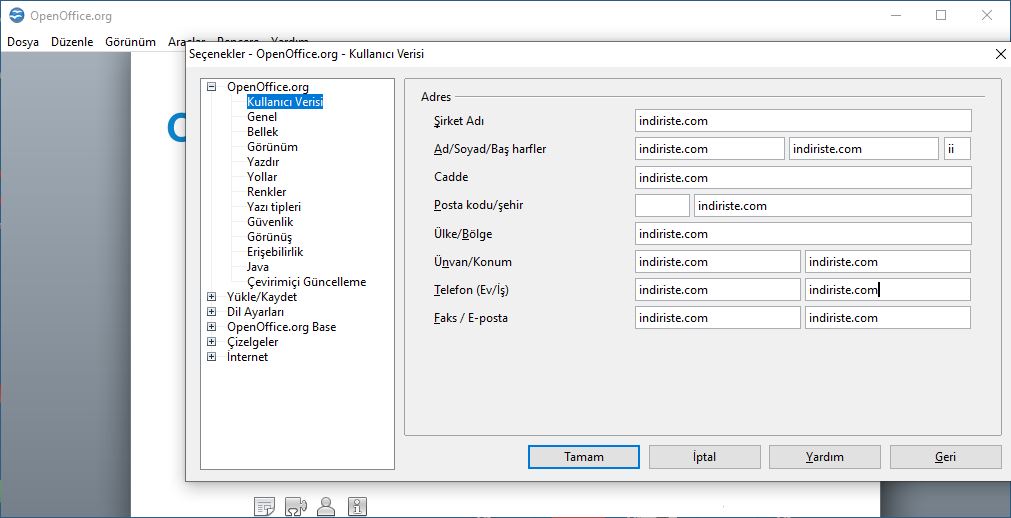Screen dimensions: 1011x518
Task: Open the Düzenle menu
Action: coord(72,42)
